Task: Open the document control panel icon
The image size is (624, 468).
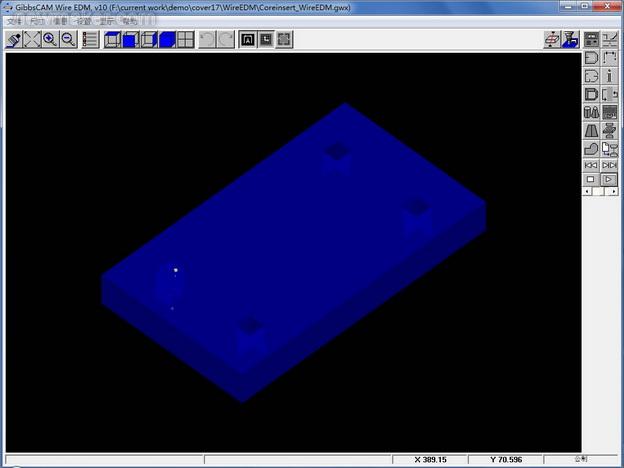Action: [x=591, y=39]
